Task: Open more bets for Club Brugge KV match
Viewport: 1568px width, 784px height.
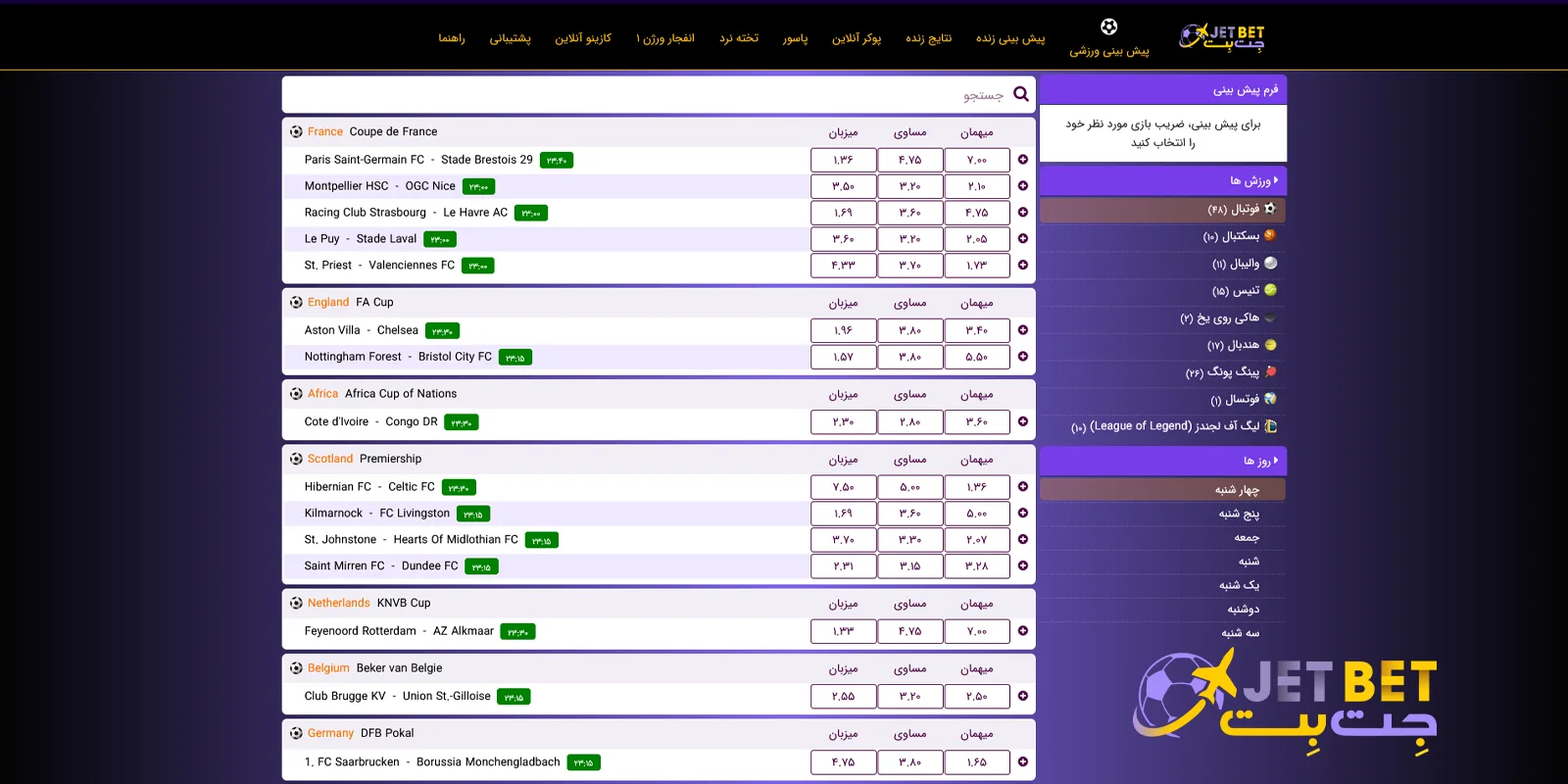Action: tap(1023, 697)
